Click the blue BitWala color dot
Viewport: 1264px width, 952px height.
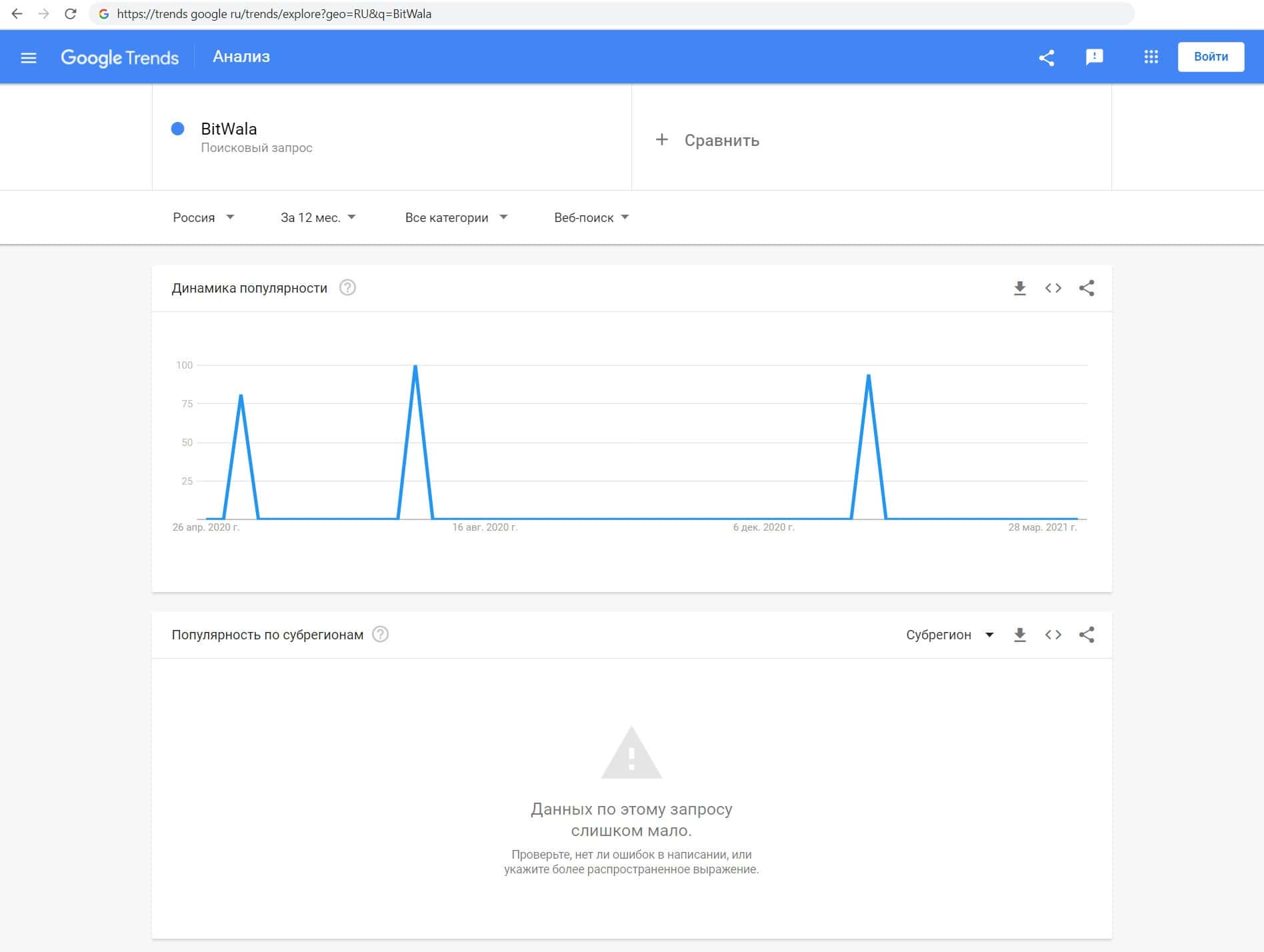pyautogui.click(x=177, y=129)
